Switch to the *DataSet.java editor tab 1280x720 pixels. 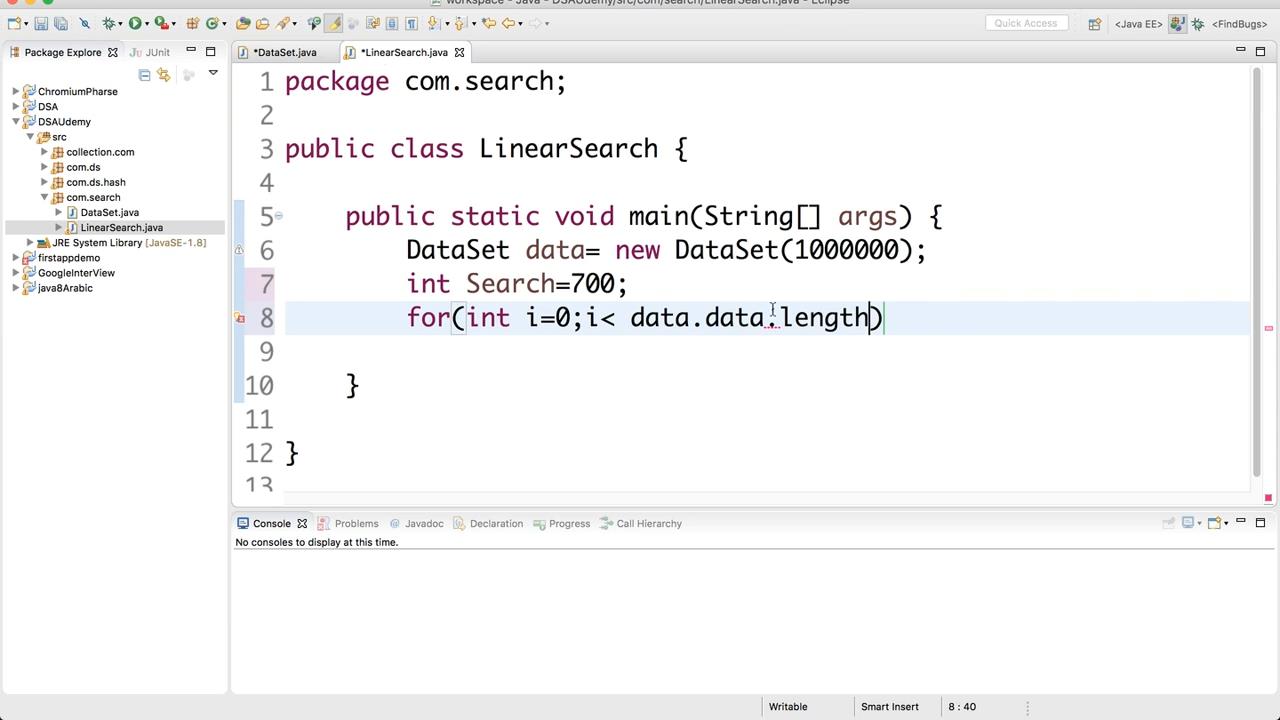pos(284,52)
